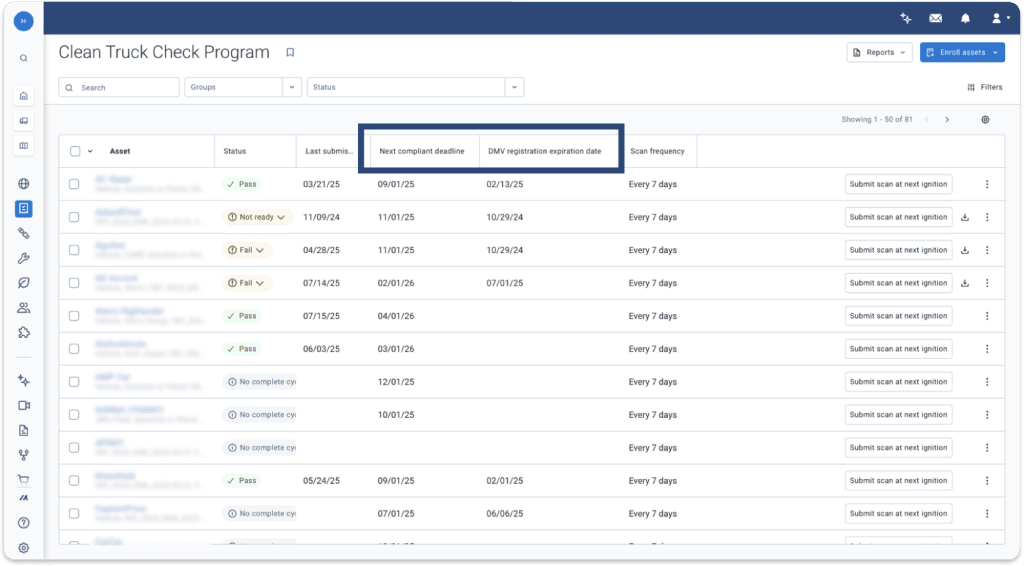The height and width of the screenshot is (566, 1024).
Task: Check the checkbox for the first asset row
Action: [x=75, y=184]
